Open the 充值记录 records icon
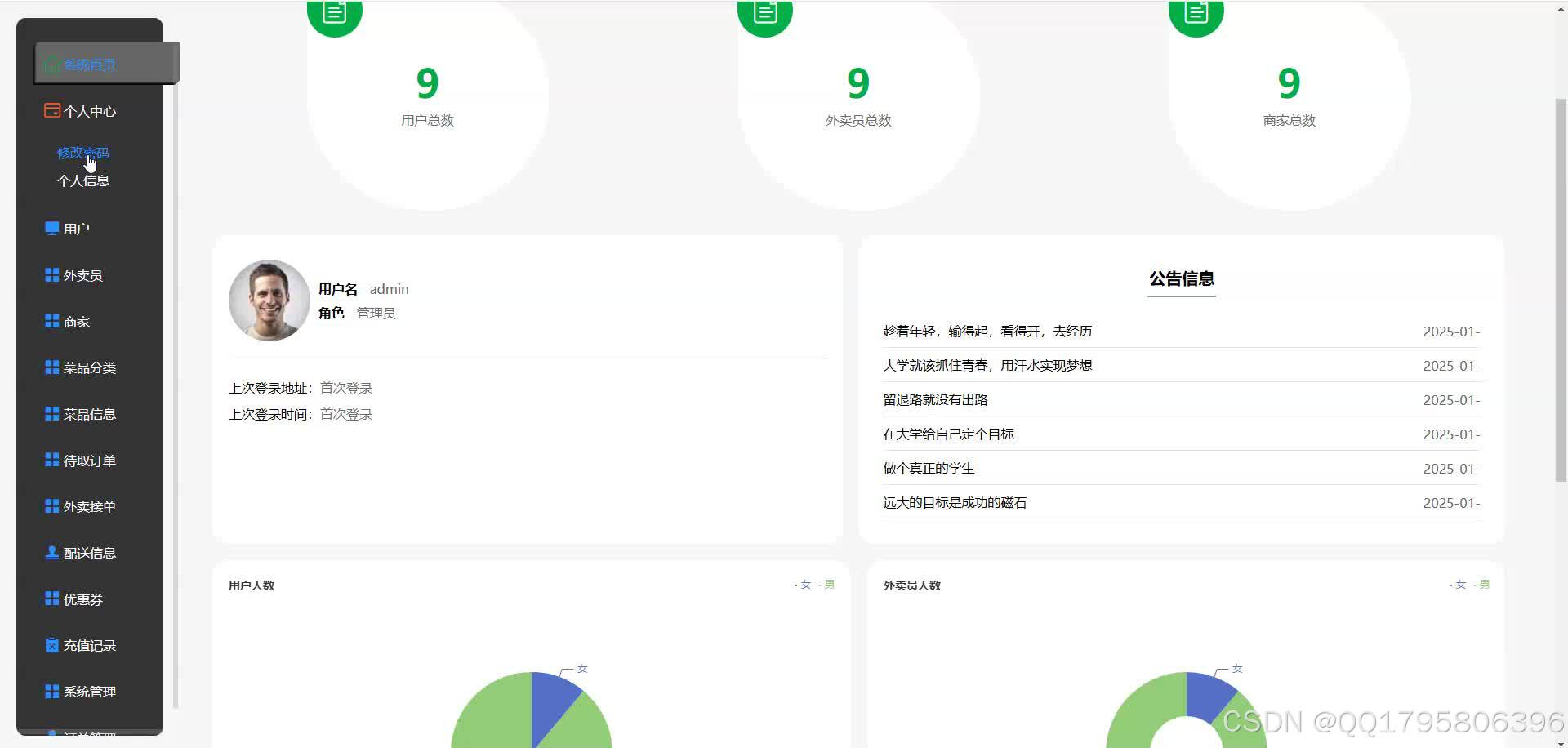Screen dimensions: 1568x748 [x=51, y=645]
